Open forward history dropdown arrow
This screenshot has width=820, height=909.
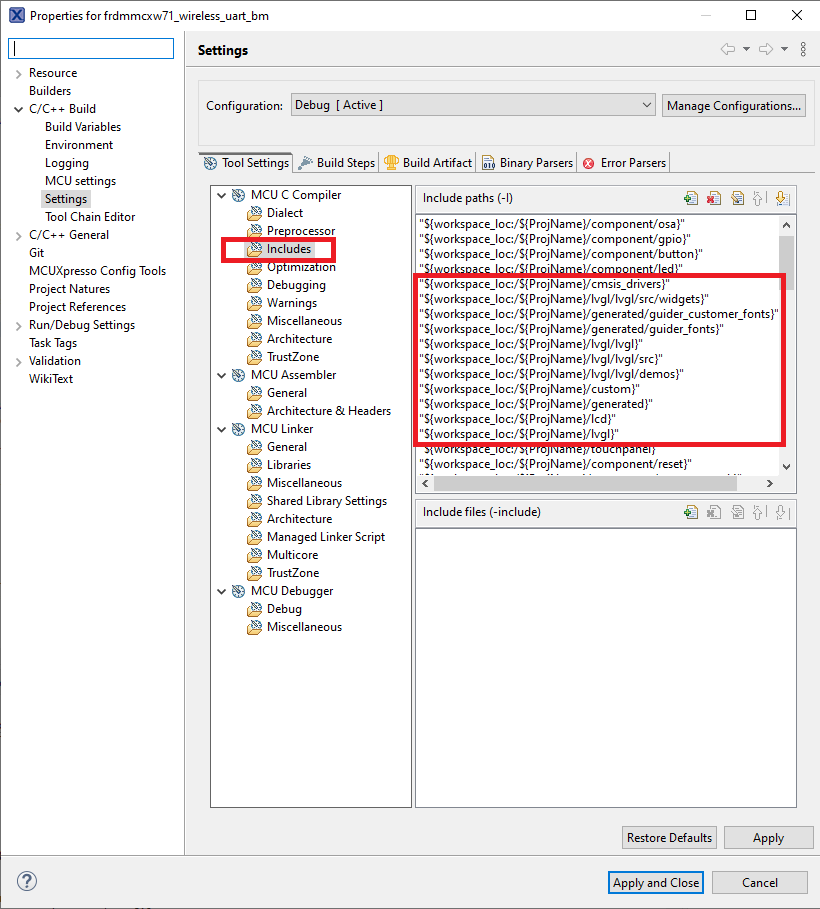pyautogui.click(x=784, y=49)
